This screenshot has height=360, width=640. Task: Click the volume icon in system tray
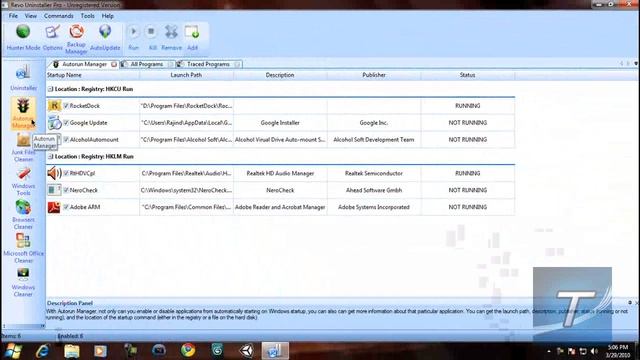[x=594, y=351]
